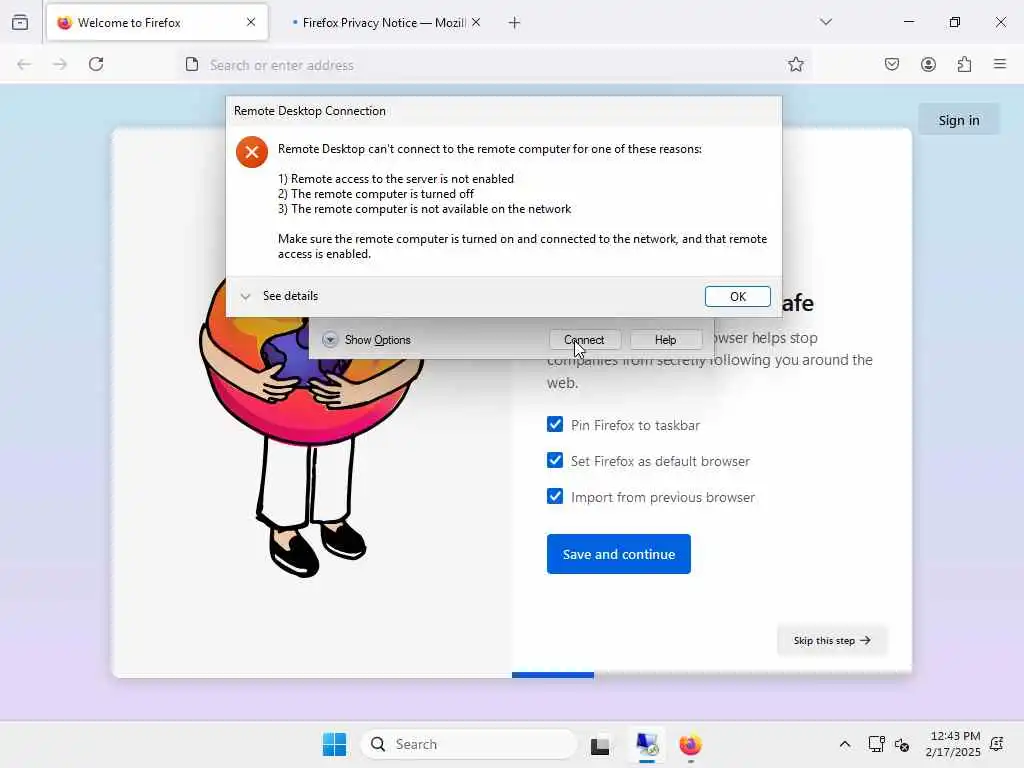Click the Firefox taskbar icon
The height and width of the screenshot is (768, 1024).
(690, 744)
